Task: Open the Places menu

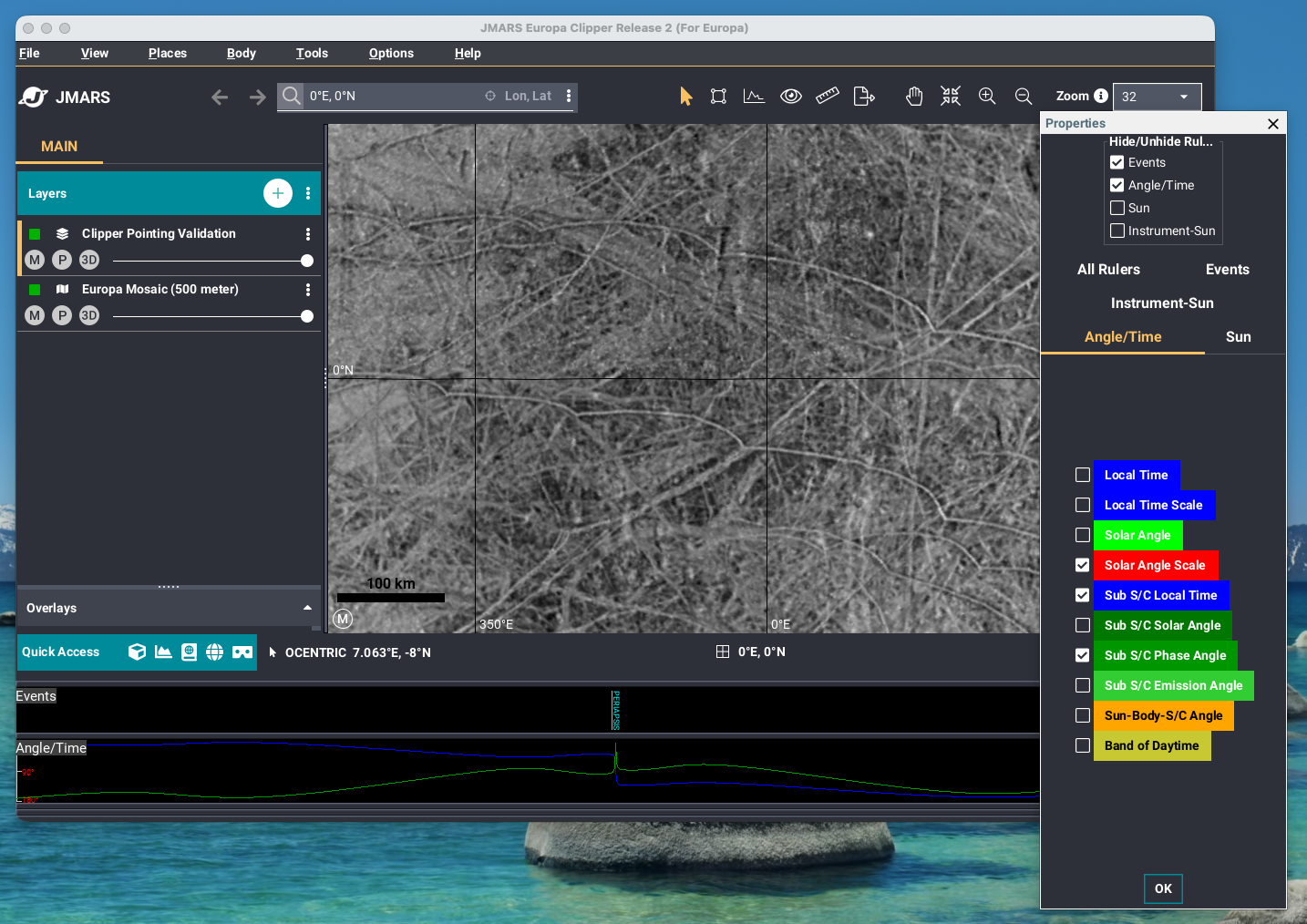Action: (168, 53)
